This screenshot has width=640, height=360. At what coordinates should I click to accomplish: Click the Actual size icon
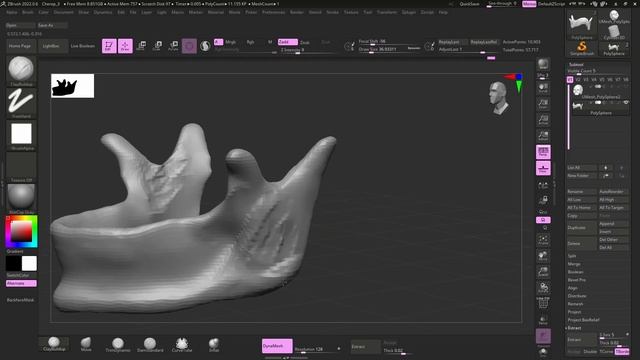pyautogui.click(x=543, y=120)
